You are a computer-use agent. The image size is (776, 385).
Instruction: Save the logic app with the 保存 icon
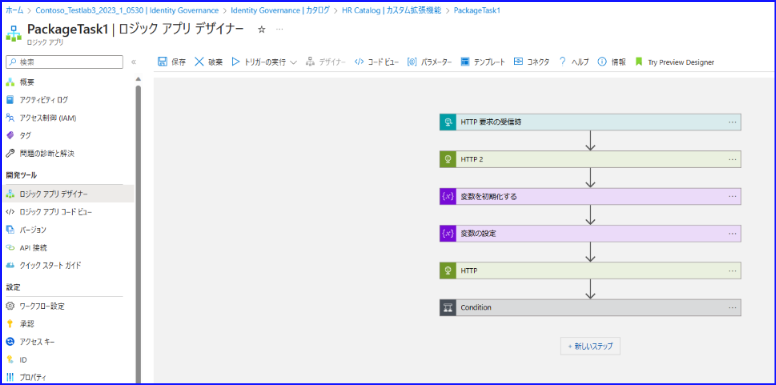162,62
